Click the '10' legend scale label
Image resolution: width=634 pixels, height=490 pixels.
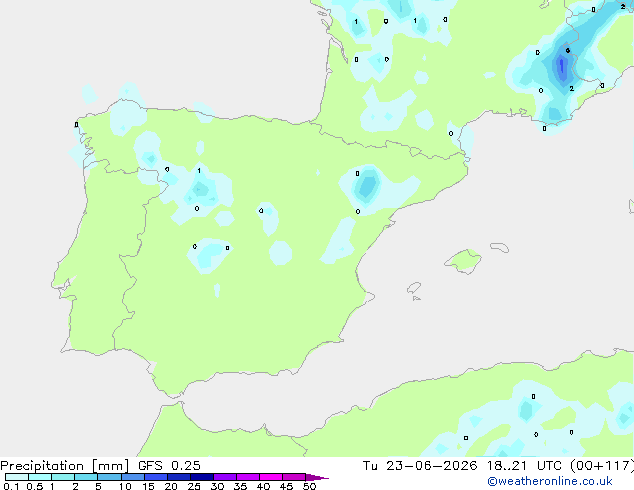(x=125, y=486)
